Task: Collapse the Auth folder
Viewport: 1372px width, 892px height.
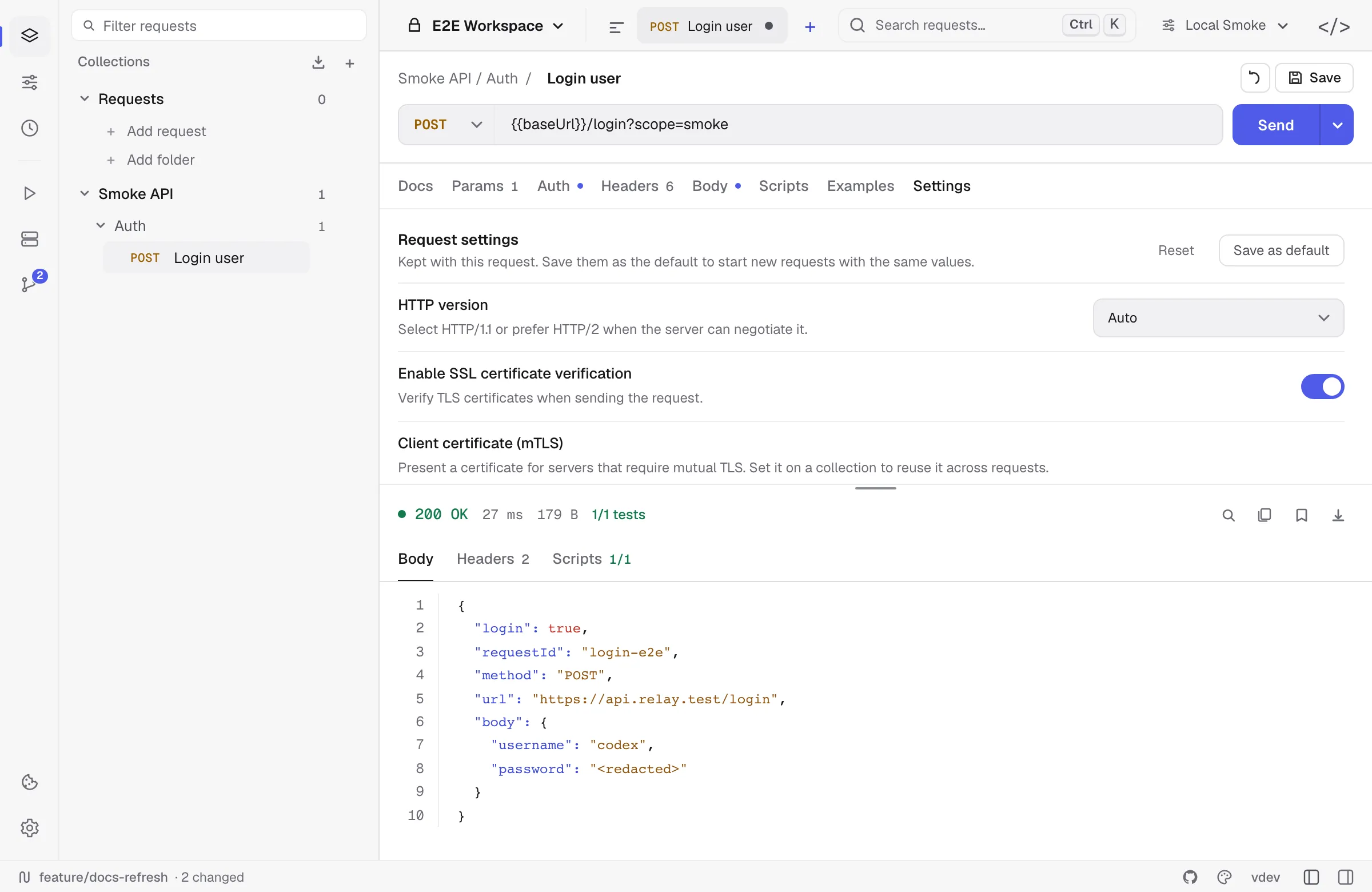Action: (x=100, y=225)
